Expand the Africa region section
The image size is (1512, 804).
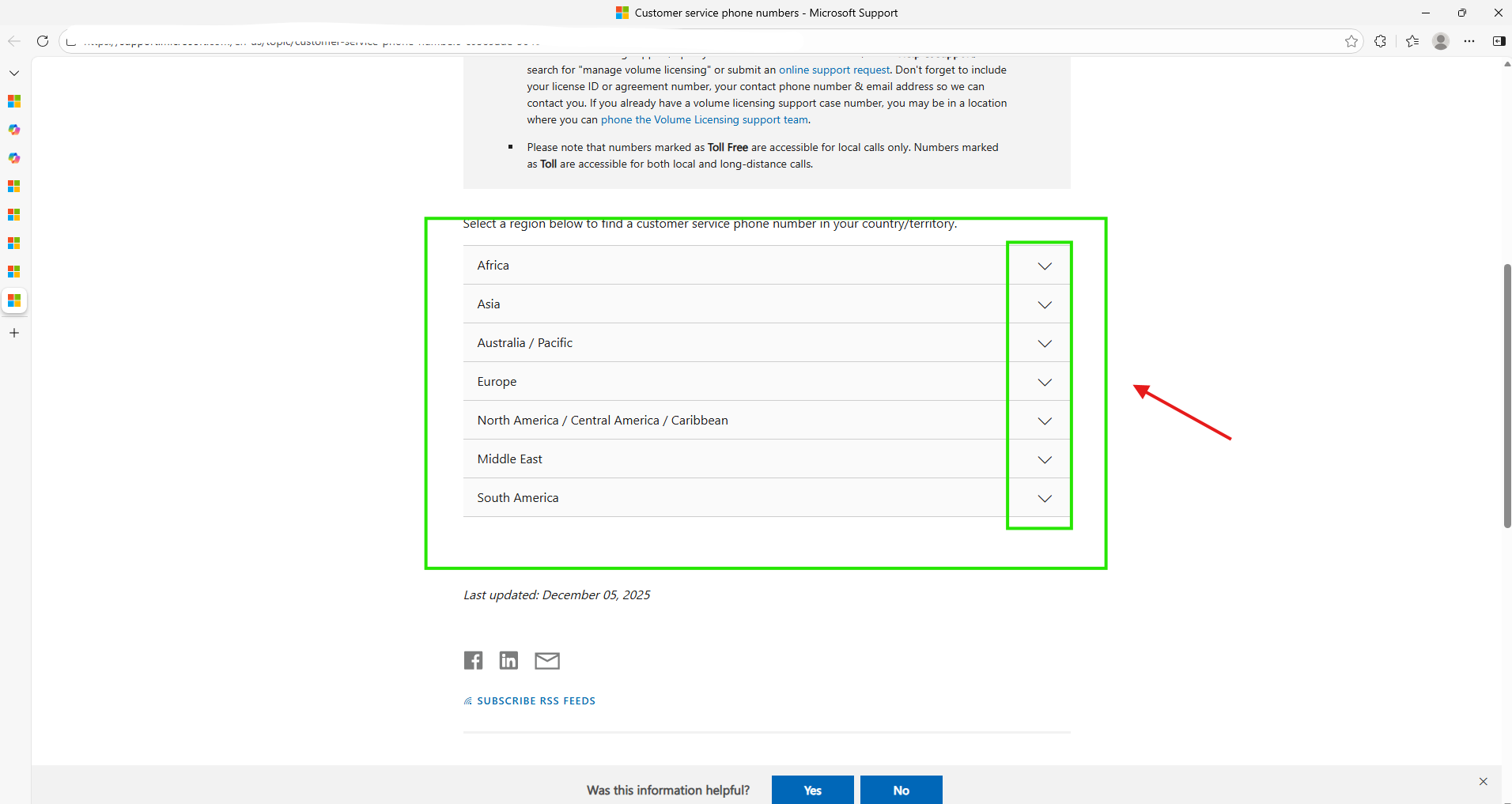766,265
